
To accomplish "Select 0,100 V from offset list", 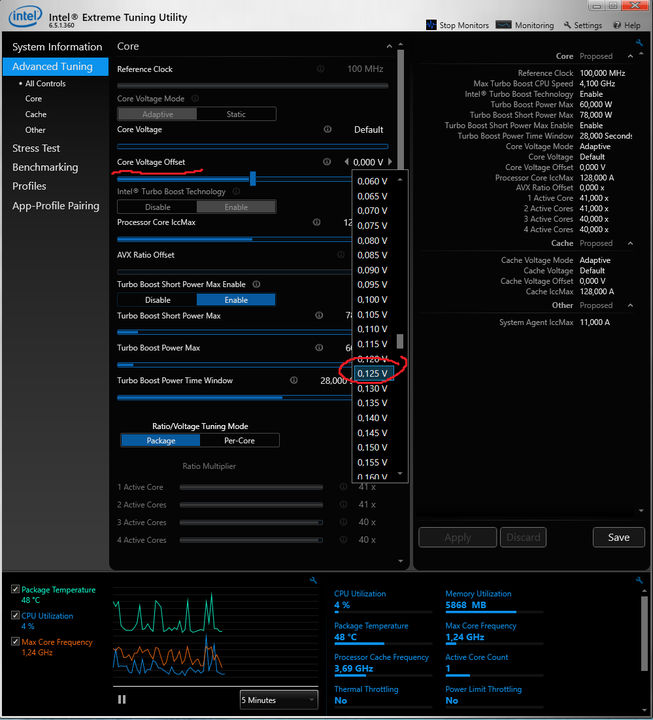I will coord(374,299).
